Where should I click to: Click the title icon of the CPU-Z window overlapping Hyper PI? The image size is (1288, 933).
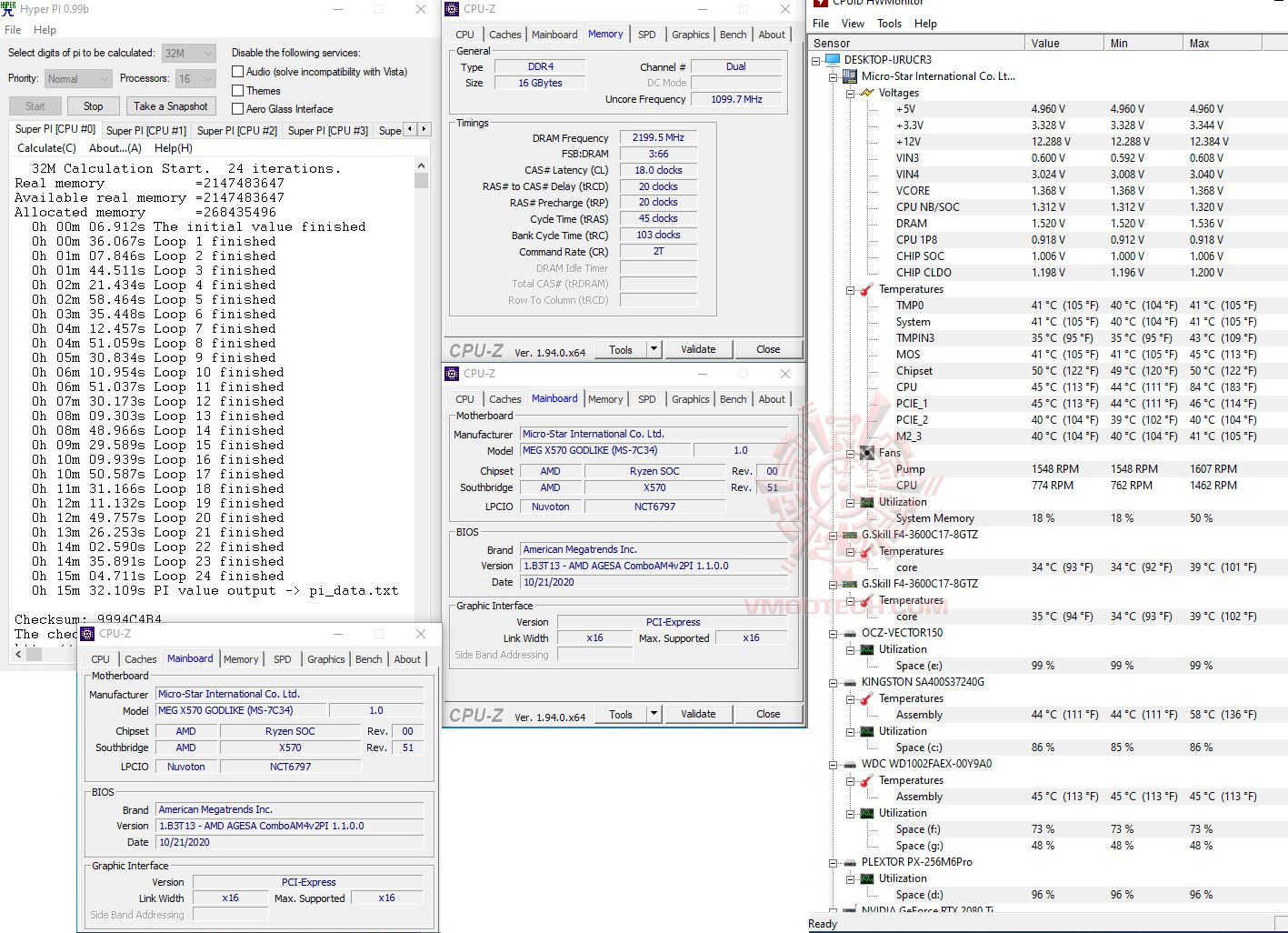coord(87,634)
